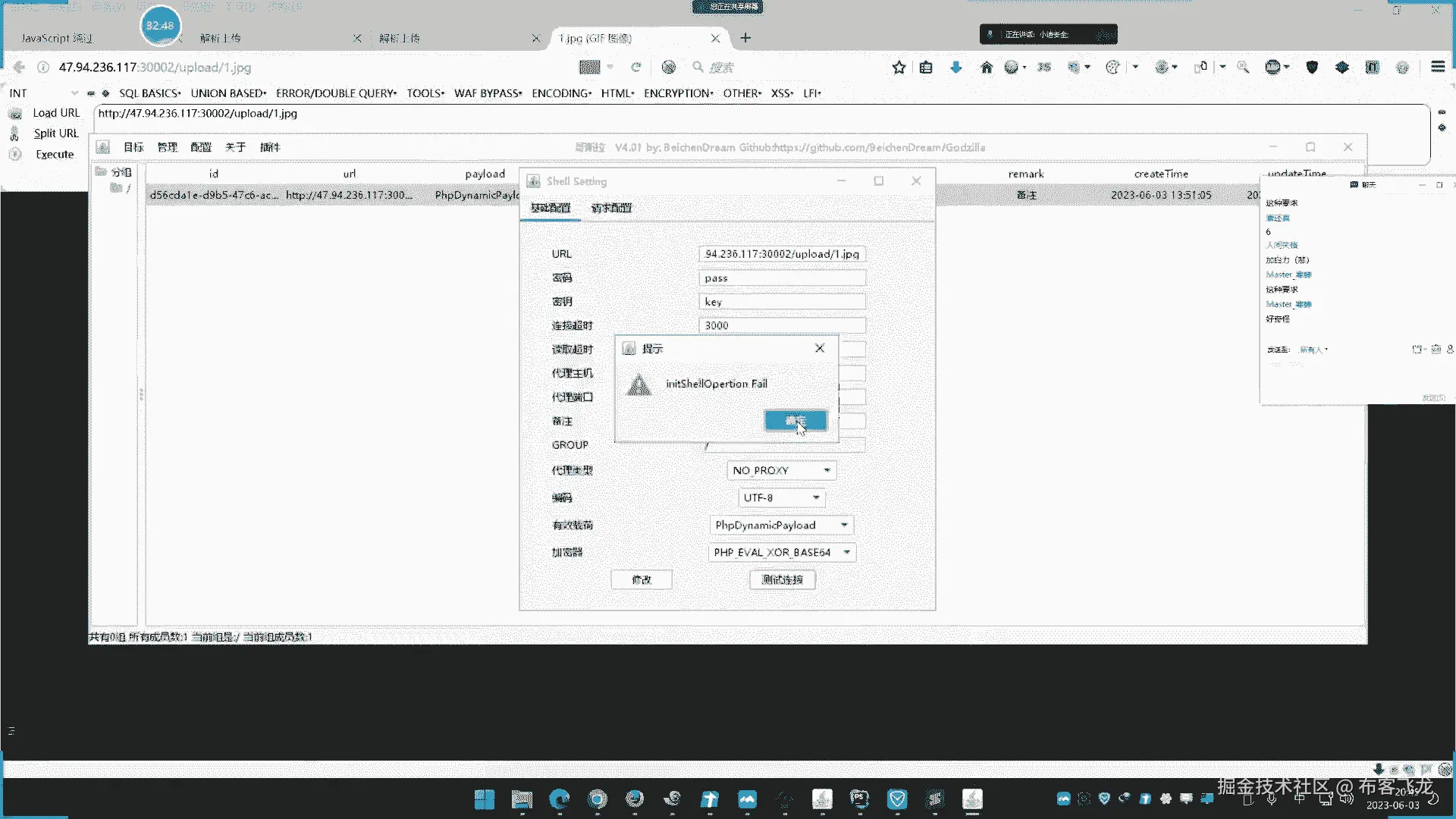Open the browser home page icon
This screenshot has width=1456, height=819.
coord(986,67)
